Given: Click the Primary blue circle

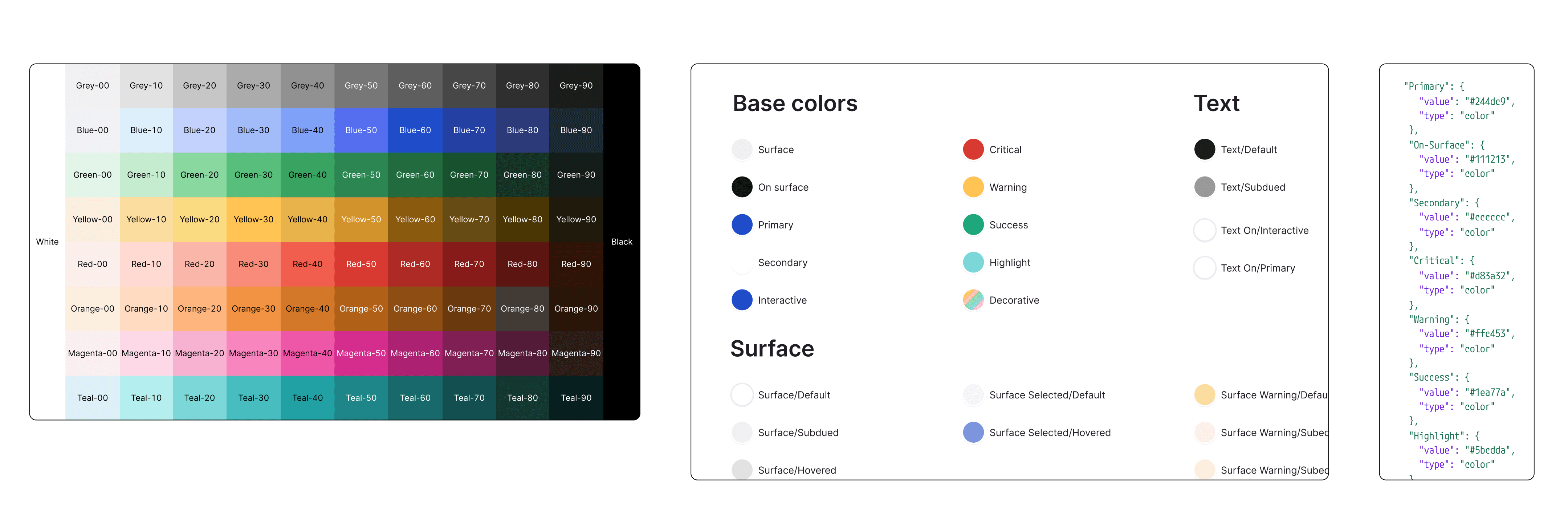Looking at the screenshot, I should [x=741, y=225].
